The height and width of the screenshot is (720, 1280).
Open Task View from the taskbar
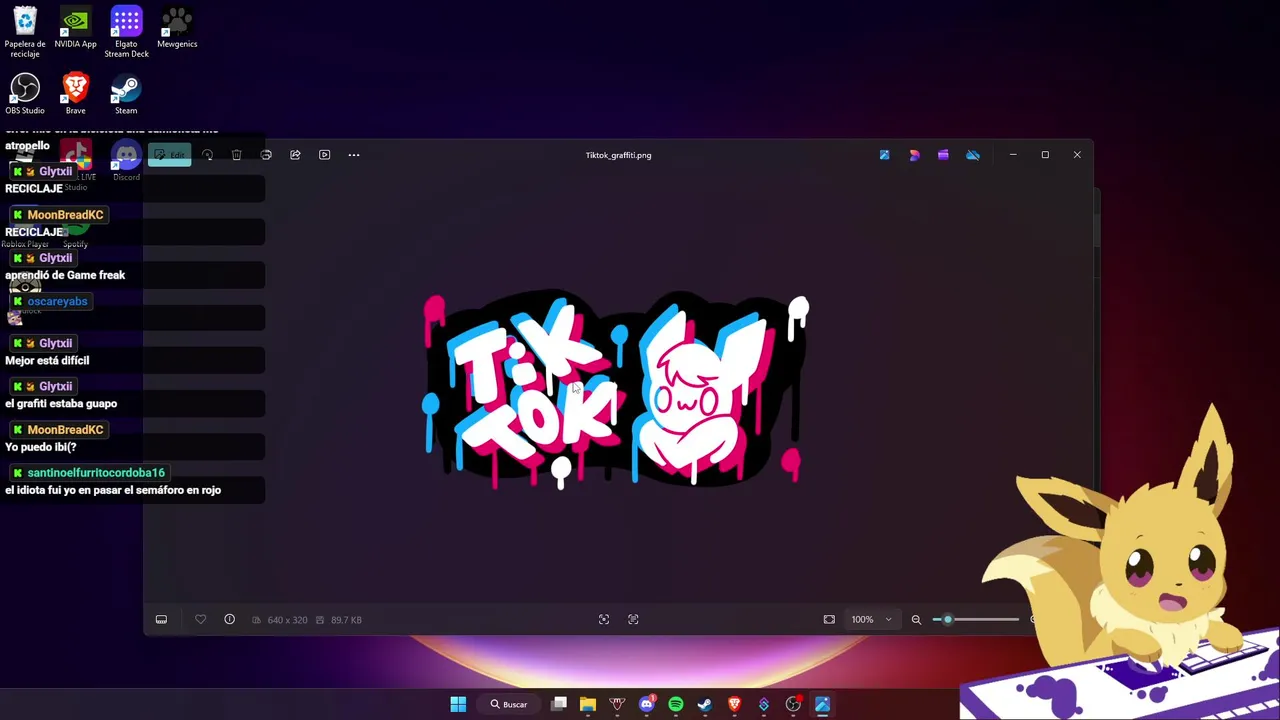559,704
